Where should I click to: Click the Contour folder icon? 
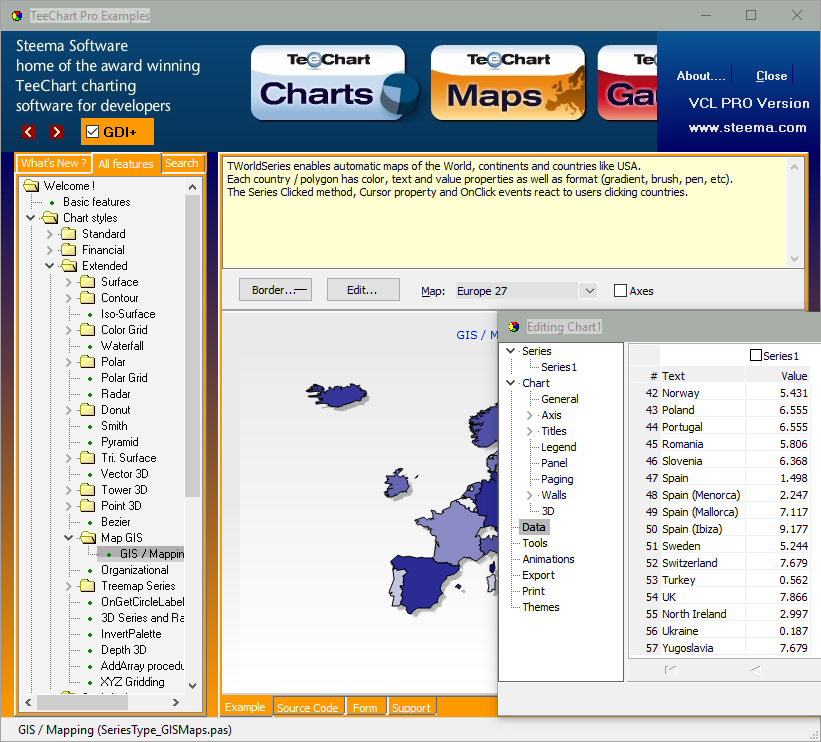87,298
